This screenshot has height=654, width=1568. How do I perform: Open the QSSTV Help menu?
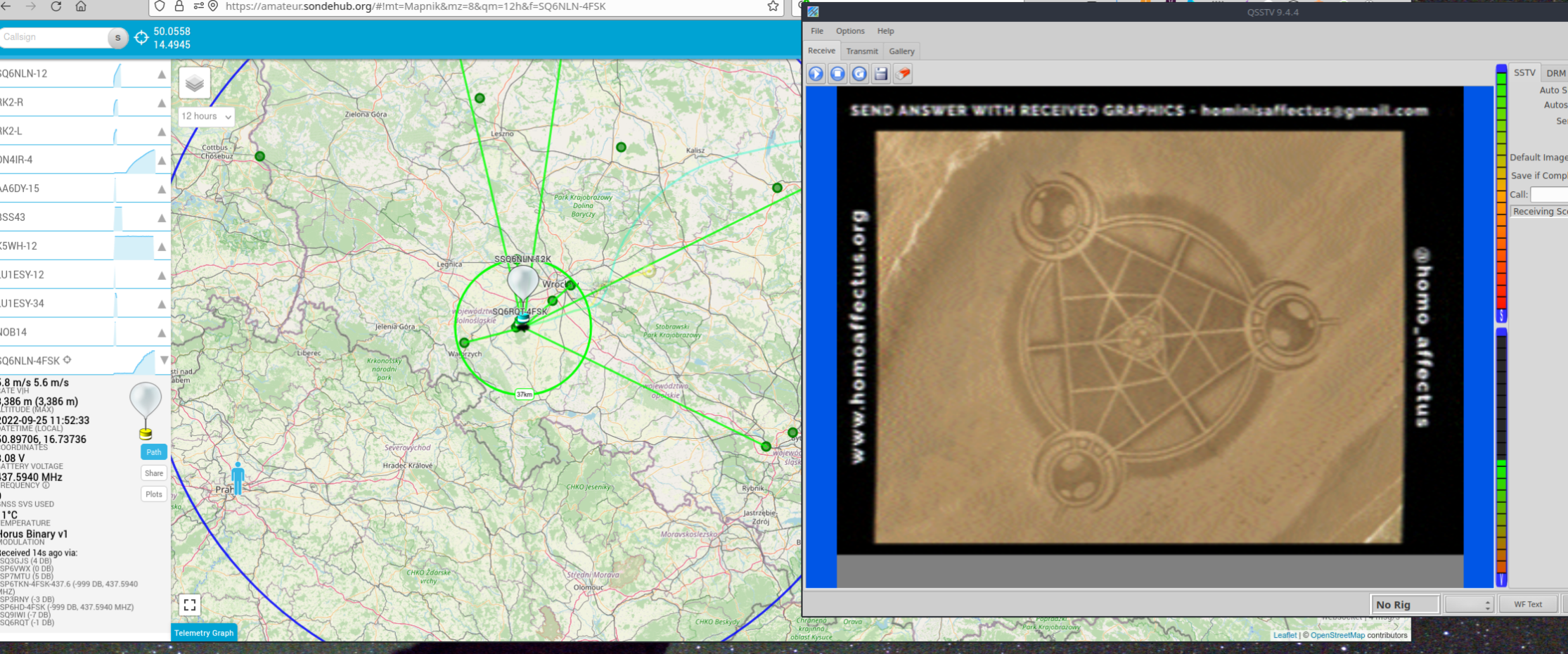(885, 31)
